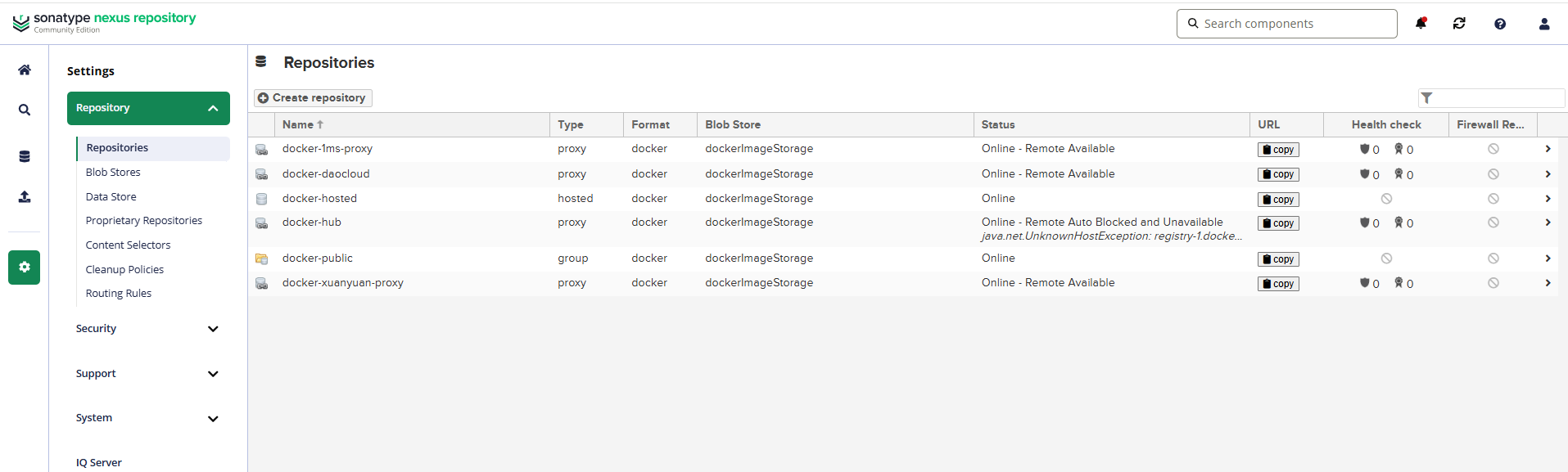Copy the URL of docker-1ms-proxy
This screenshot has height=472, width=1568.
tap(1278, 150)
